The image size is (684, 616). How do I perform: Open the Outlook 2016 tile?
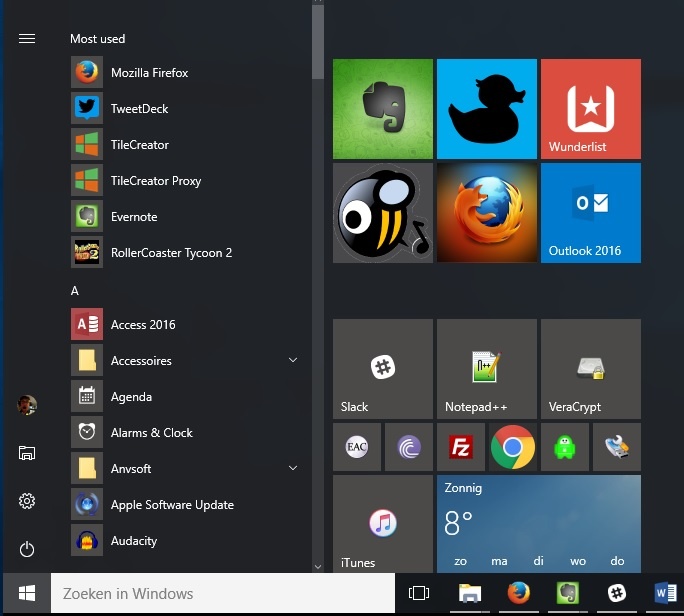pos(591,213)
